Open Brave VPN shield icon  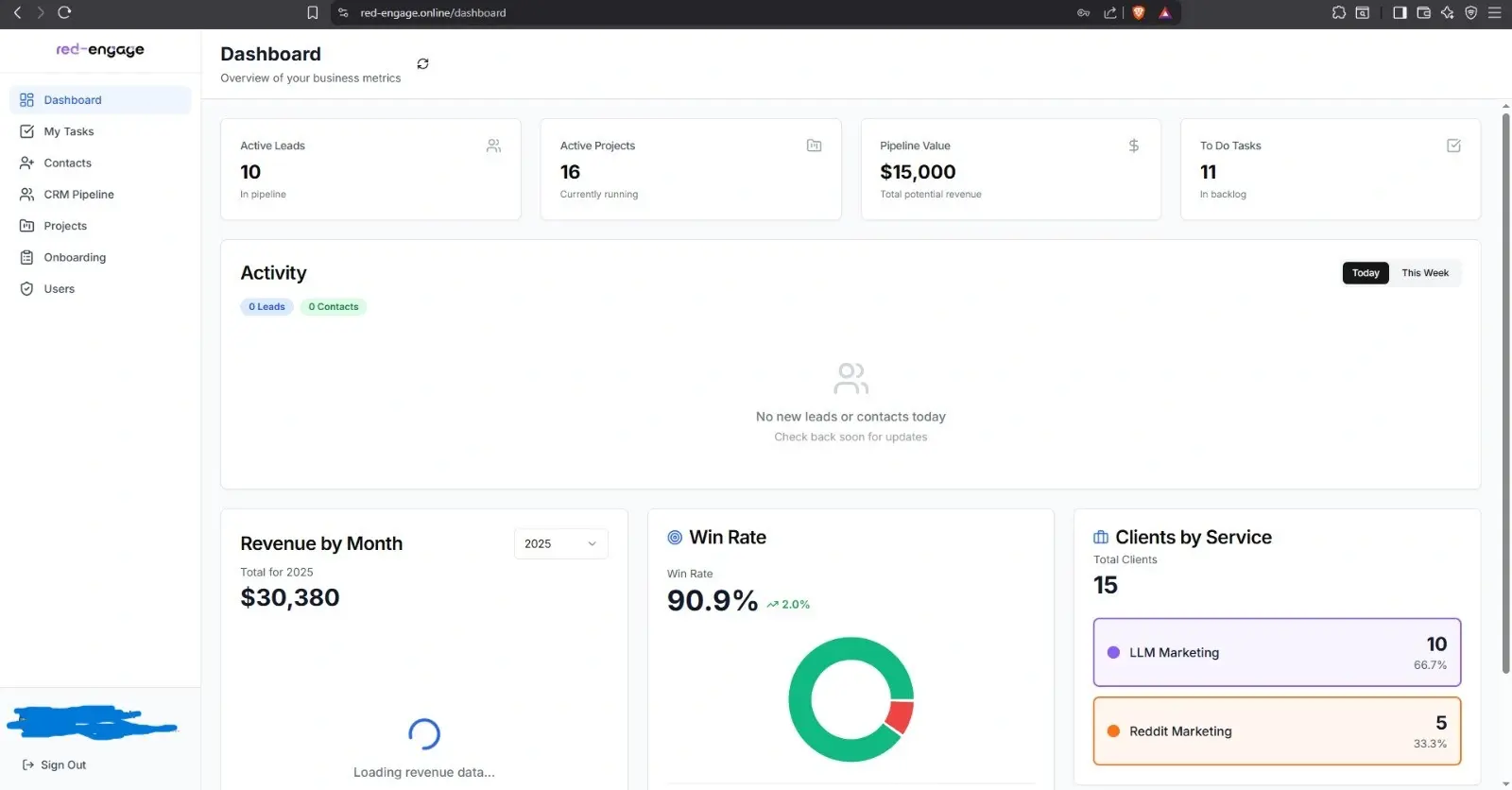(x=1470, y=12)
